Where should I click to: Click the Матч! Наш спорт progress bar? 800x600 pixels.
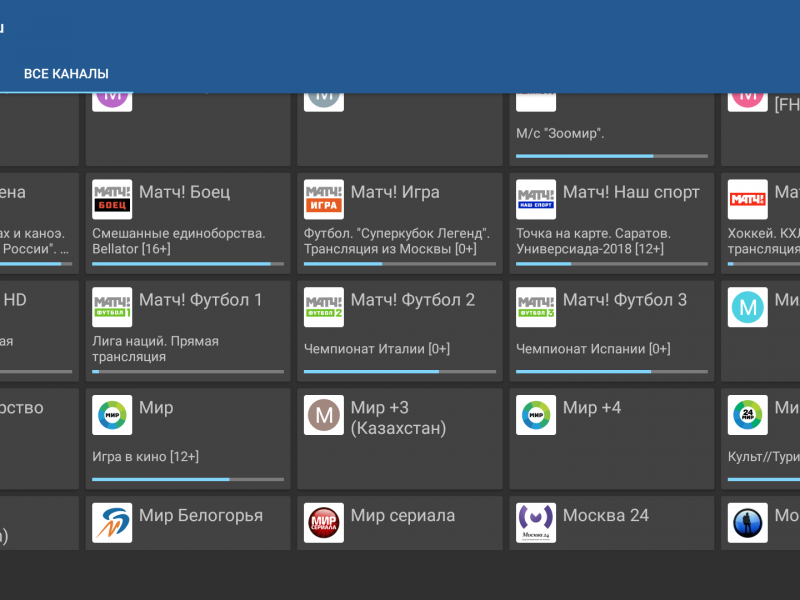(x=611, y=264)
